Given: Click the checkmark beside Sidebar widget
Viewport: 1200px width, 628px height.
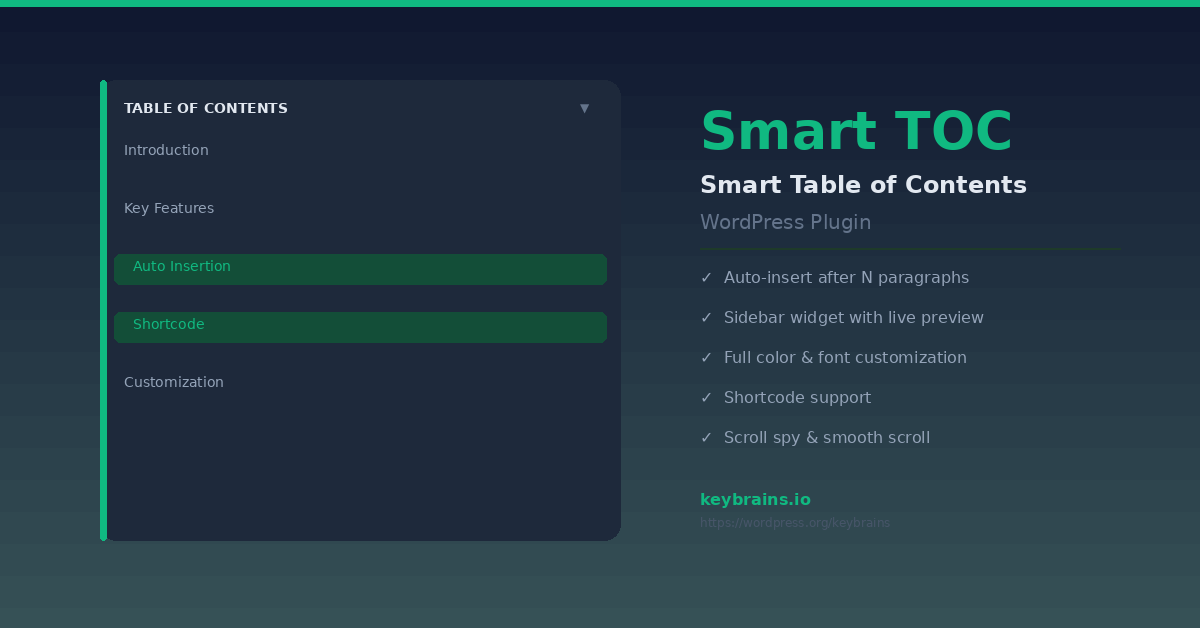Looking at the screenshot, I should tap(706, 318).
